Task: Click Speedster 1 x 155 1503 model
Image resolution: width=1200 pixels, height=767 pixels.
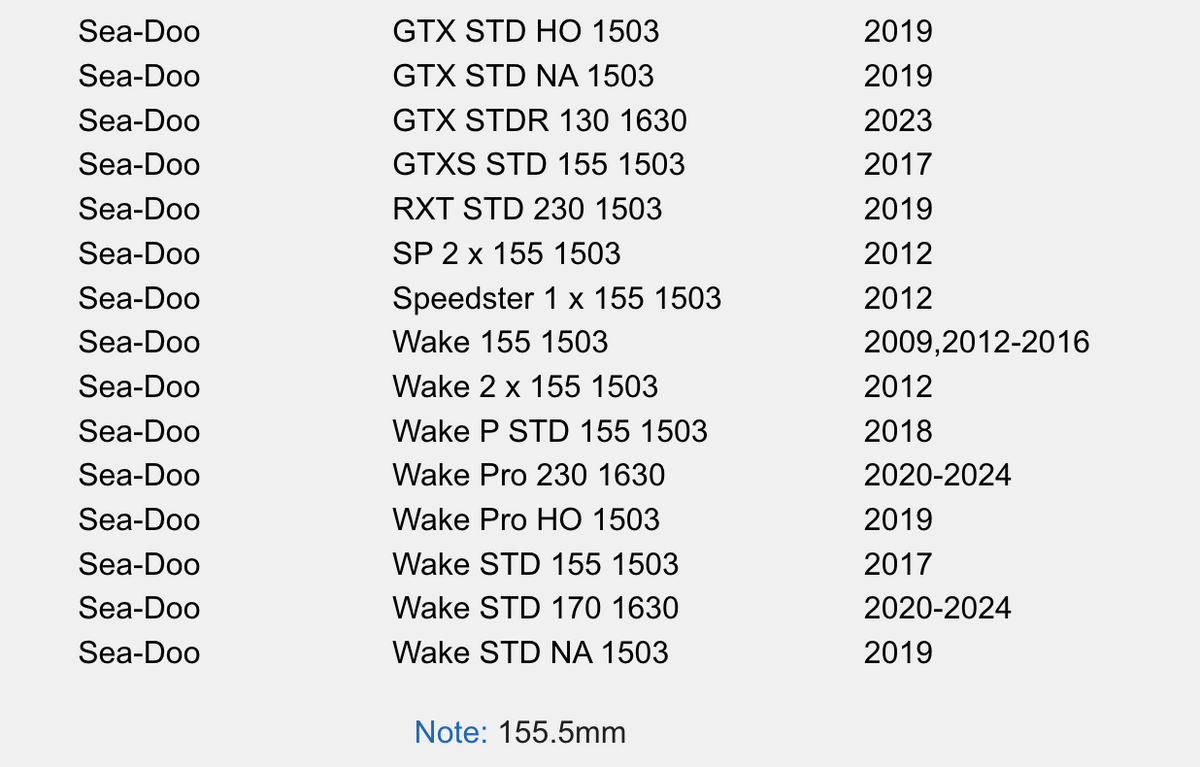Action: (556, 298)
